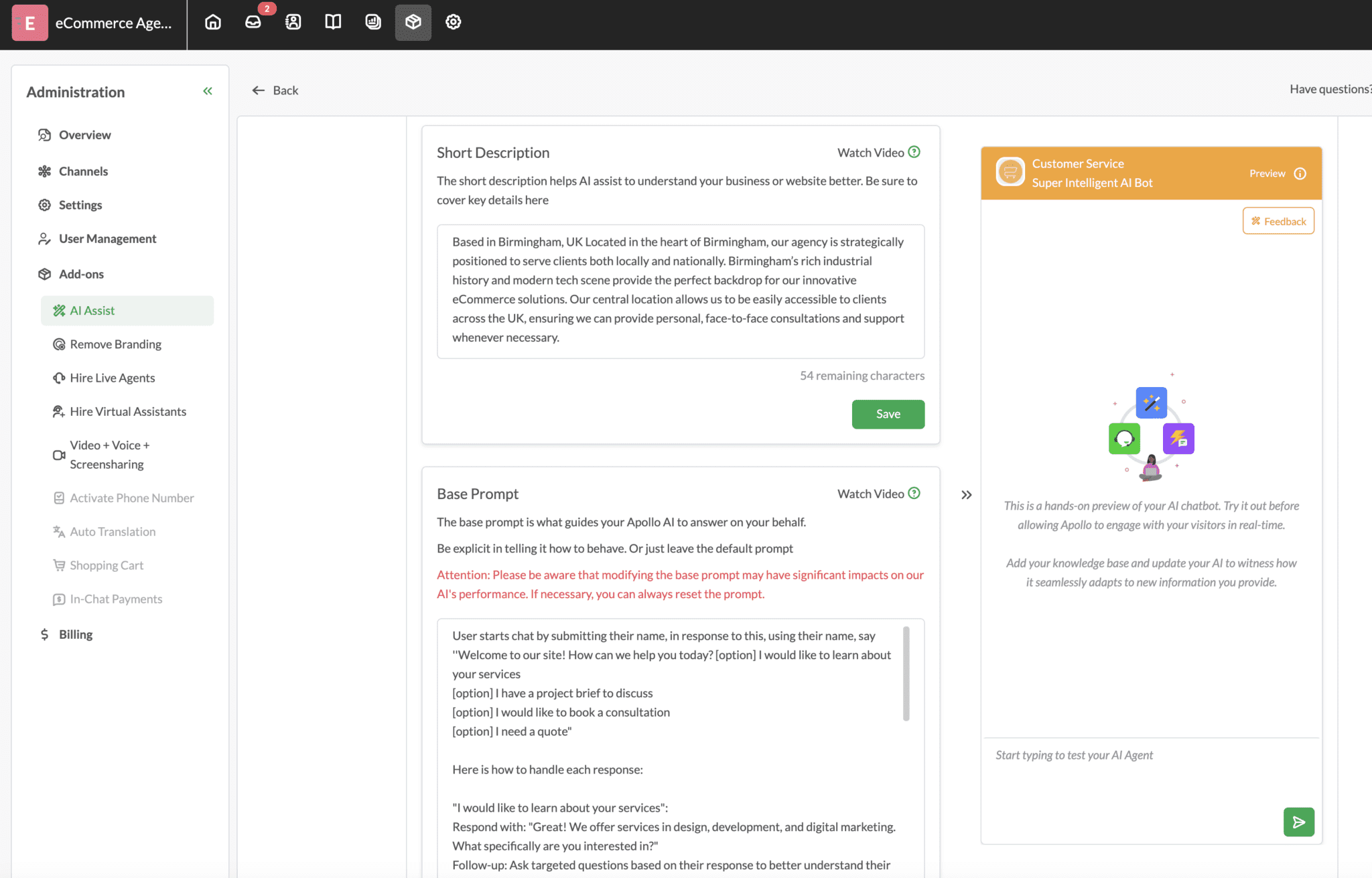Go to the Home dashboard icon
The width and height of the screenshot is (1372, 878).
[x=212, y=22]
